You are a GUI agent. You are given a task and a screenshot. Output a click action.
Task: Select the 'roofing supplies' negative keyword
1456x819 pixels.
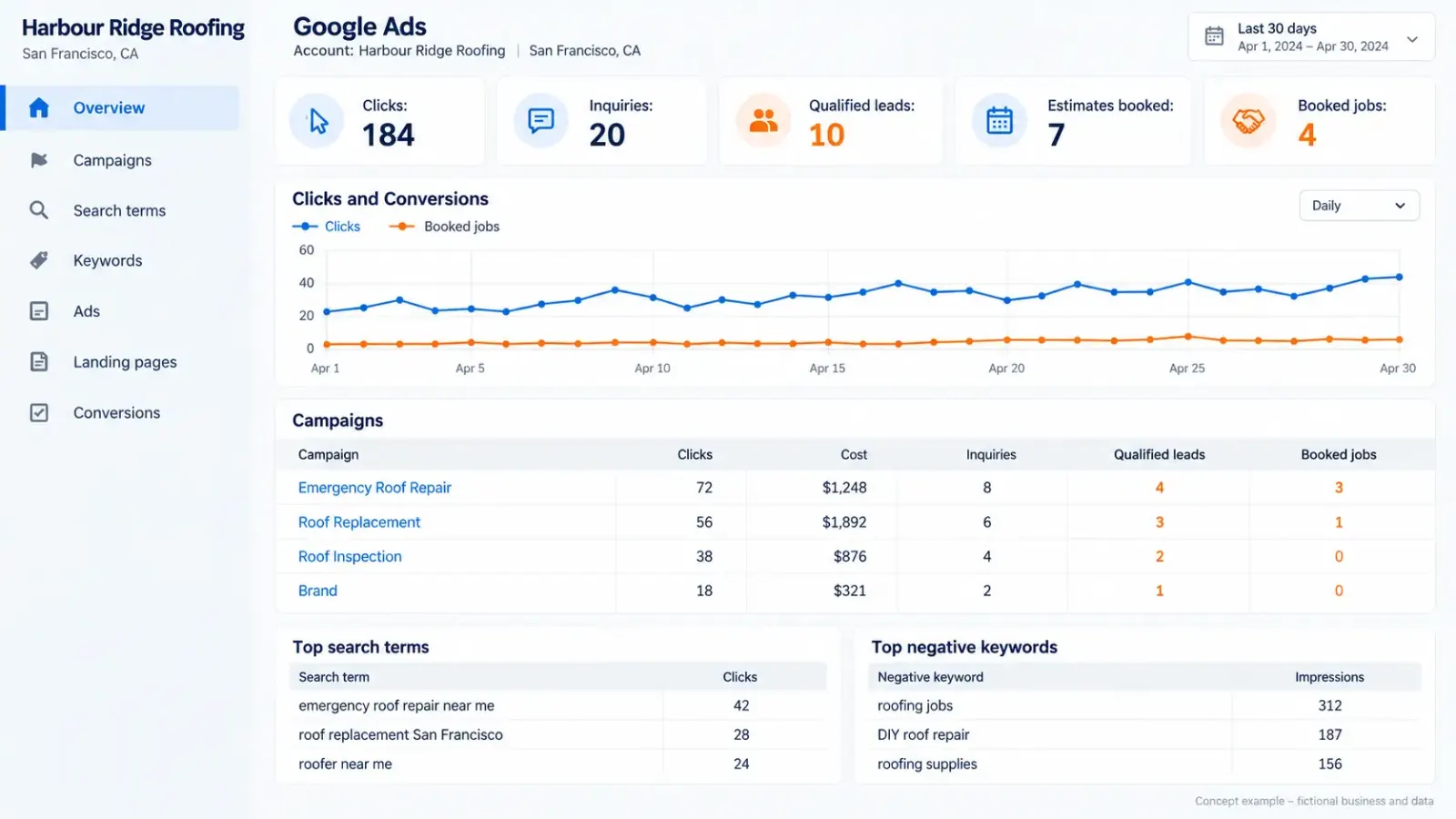tap(926, 764)
